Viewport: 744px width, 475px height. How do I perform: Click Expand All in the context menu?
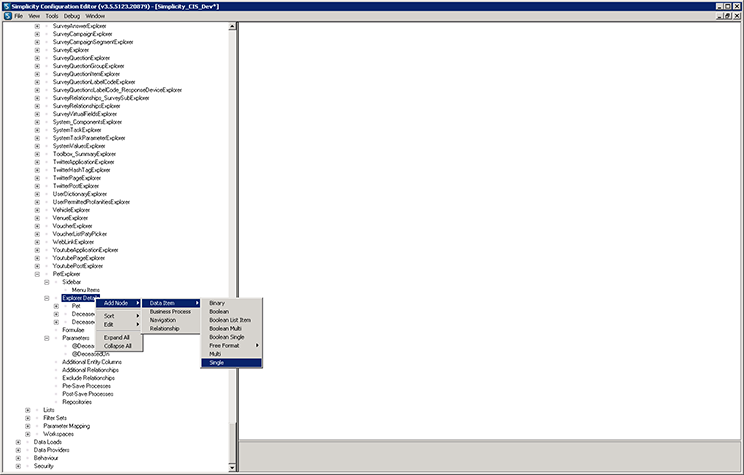click(117, 338)
